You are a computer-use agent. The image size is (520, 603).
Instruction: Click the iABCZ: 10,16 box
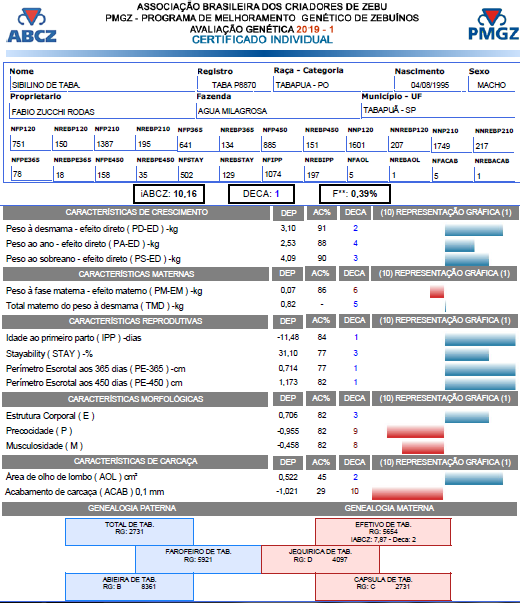pos(169,194)
